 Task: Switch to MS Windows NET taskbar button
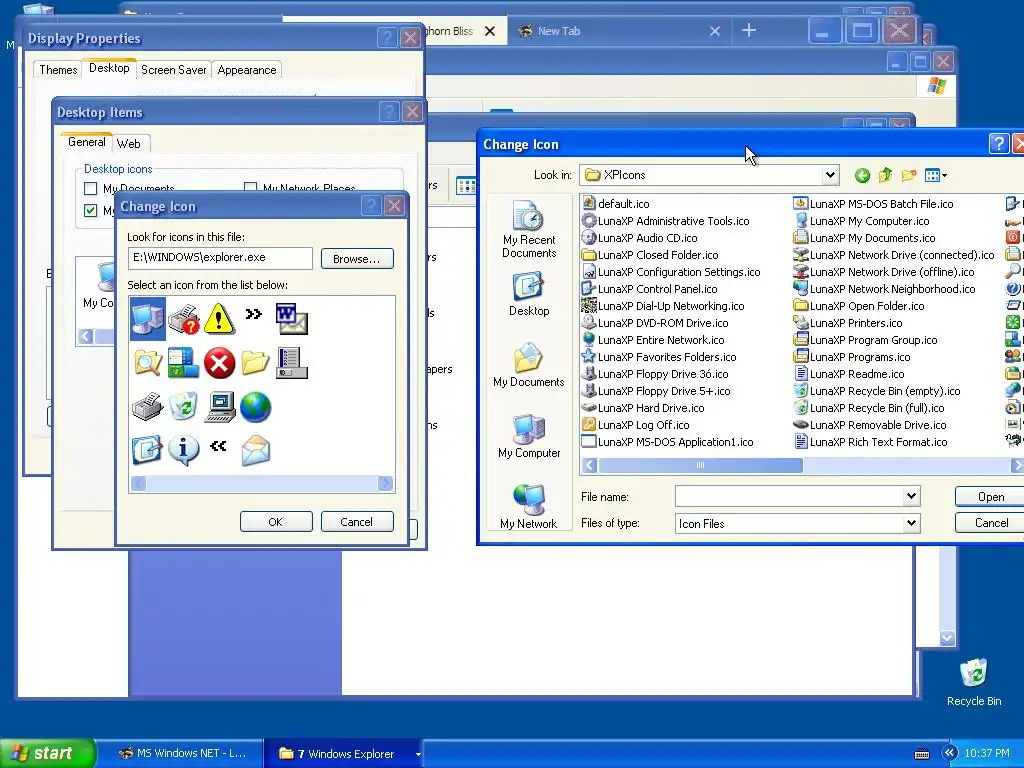tap(183, 753)
